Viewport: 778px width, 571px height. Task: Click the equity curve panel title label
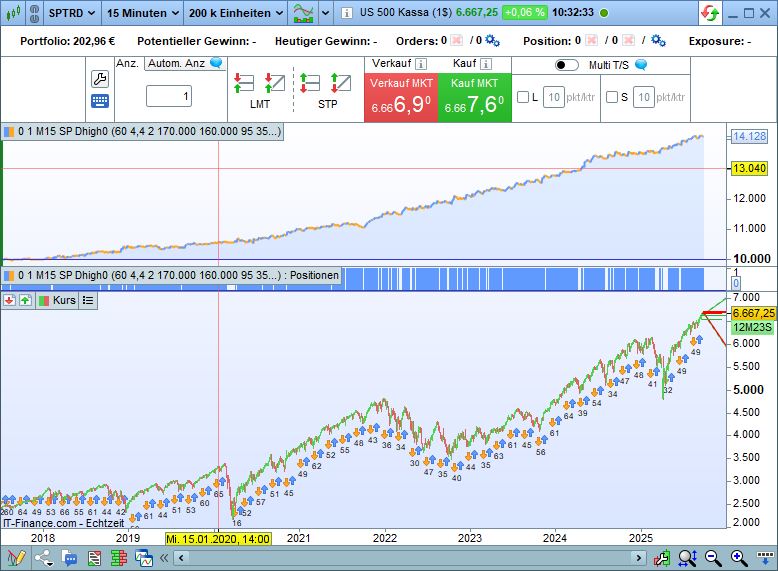pos(142,131)
